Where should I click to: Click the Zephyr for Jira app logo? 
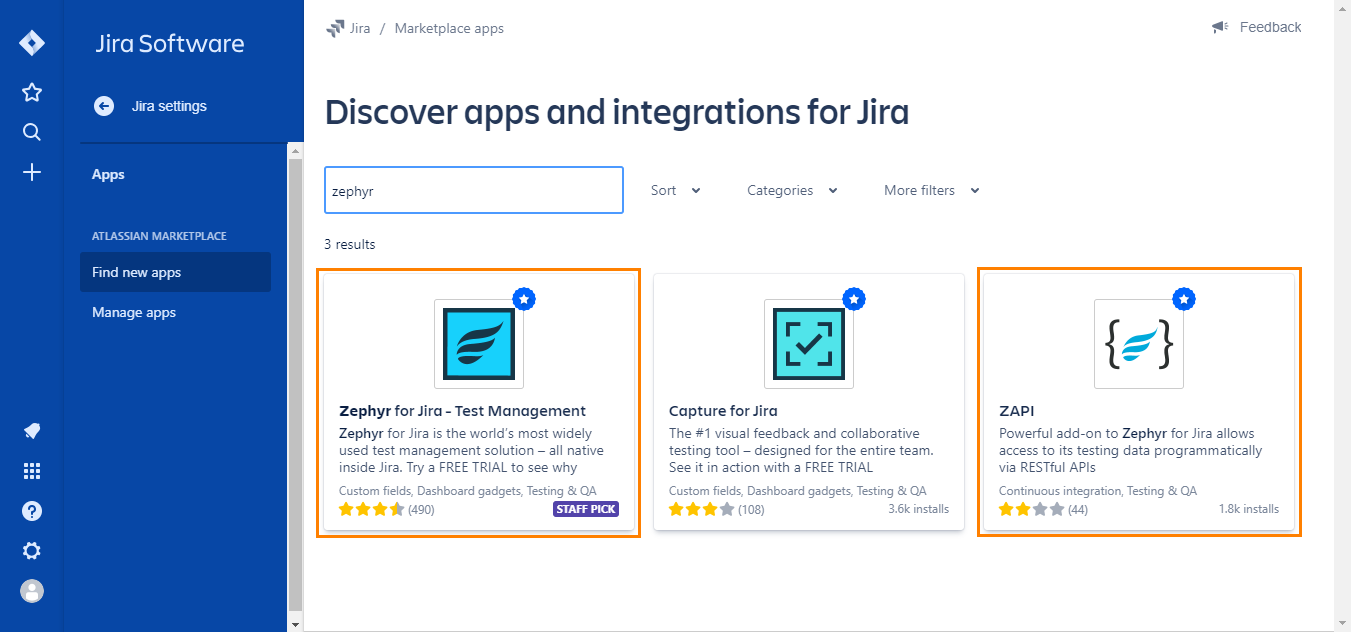(479, 344)
